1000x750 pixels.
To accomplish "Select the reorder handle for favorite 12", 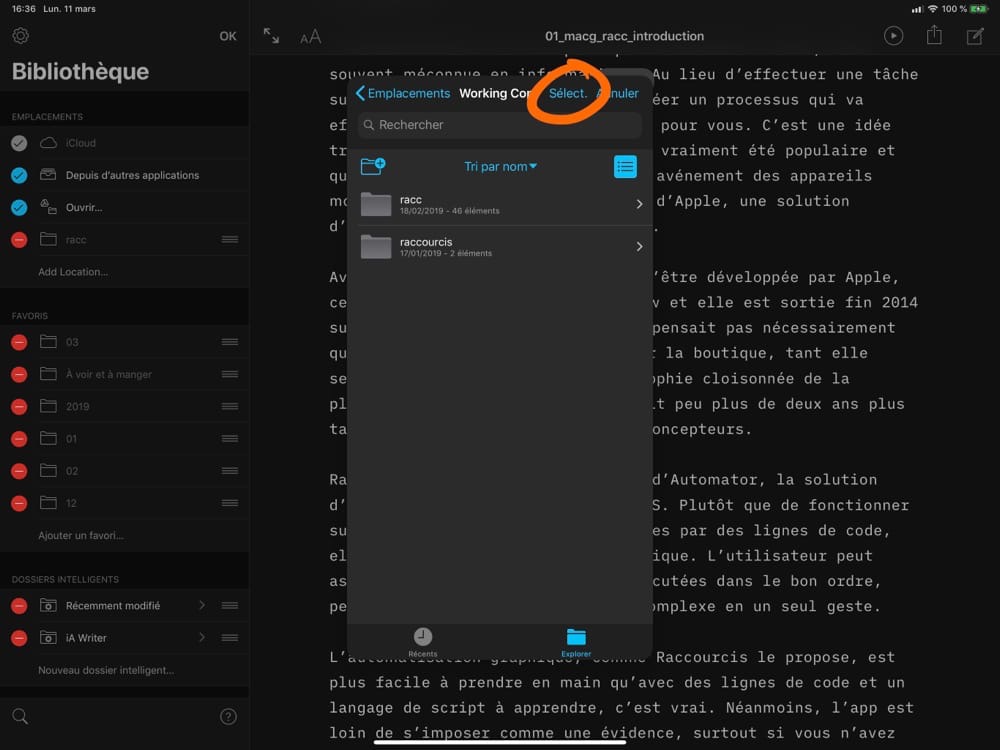I will [230, 503].
